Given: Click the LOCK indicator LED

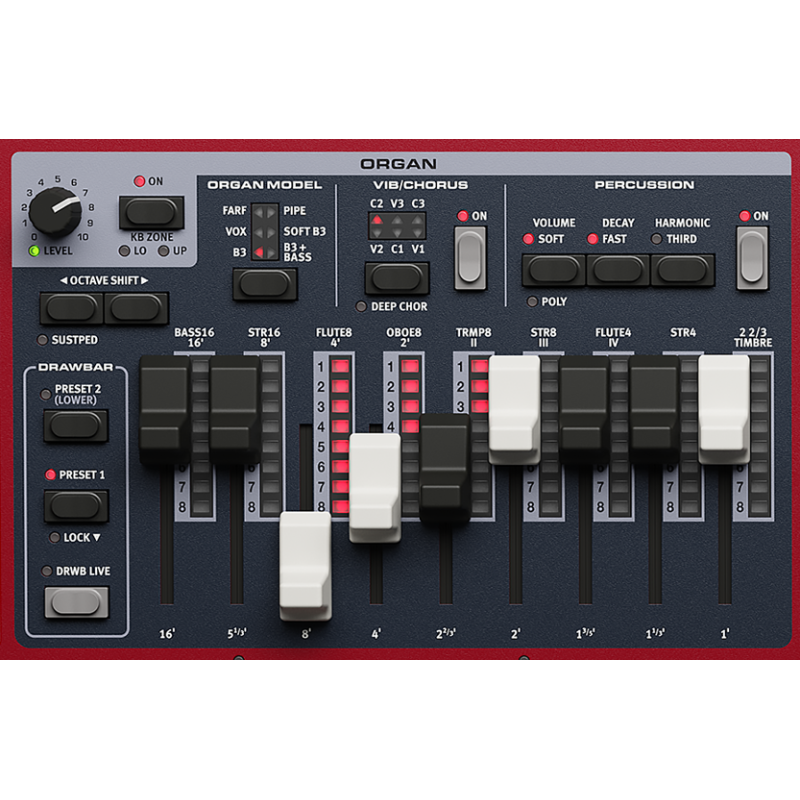Looking at the screenshot, I should [x=54, y=537].
